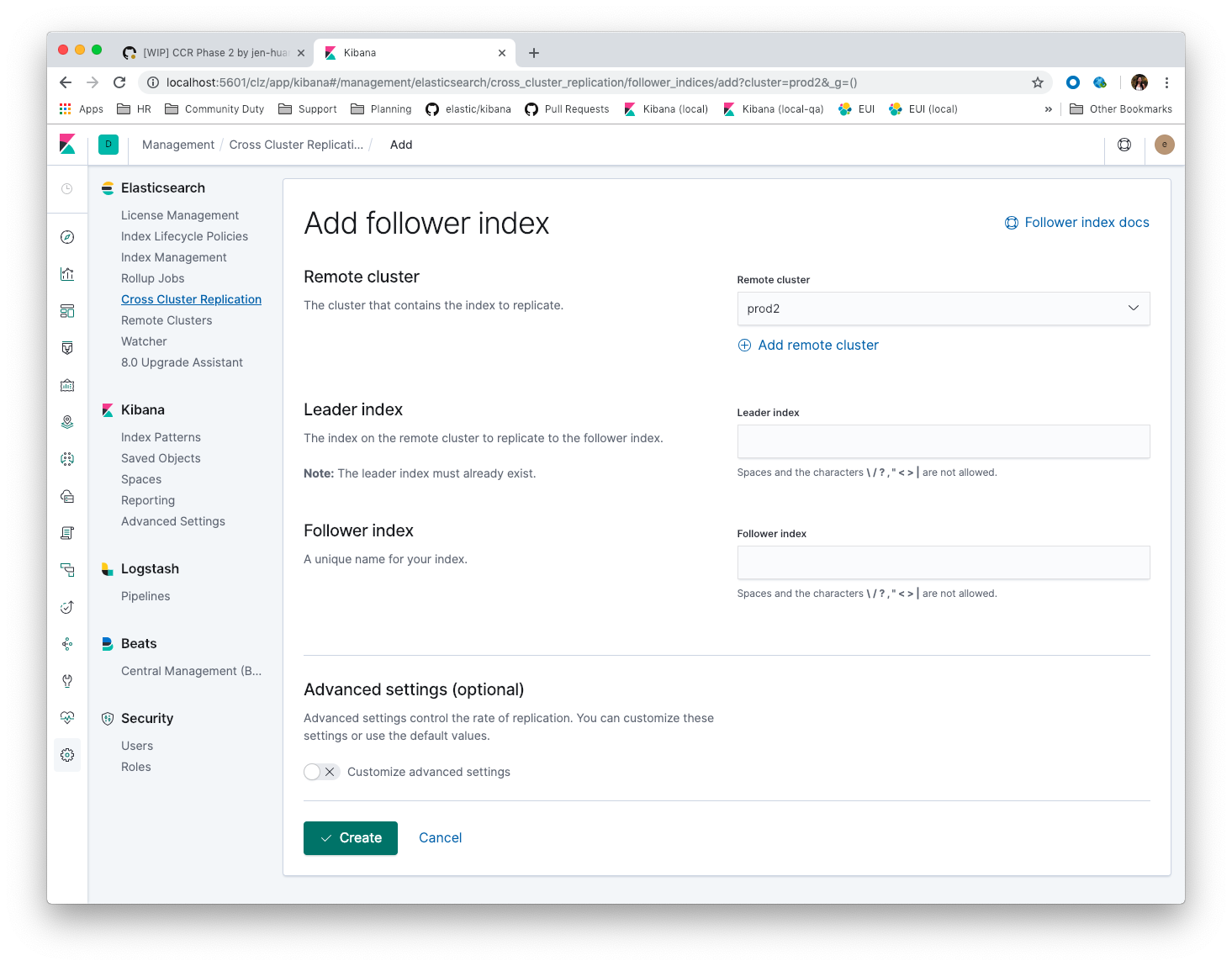Click Add remote cluster link
The image size is (1232, 966).
[x=808, y=346]
